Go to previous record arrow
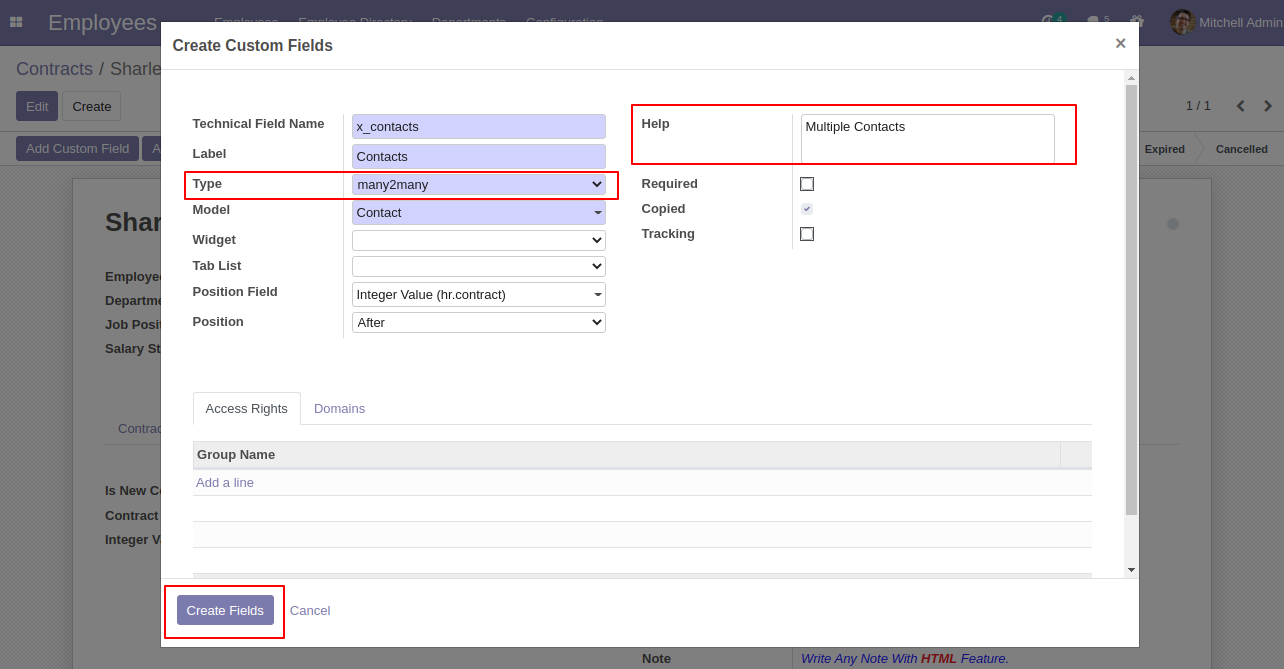This screenshot has width=1284, height=669. 1241,106
